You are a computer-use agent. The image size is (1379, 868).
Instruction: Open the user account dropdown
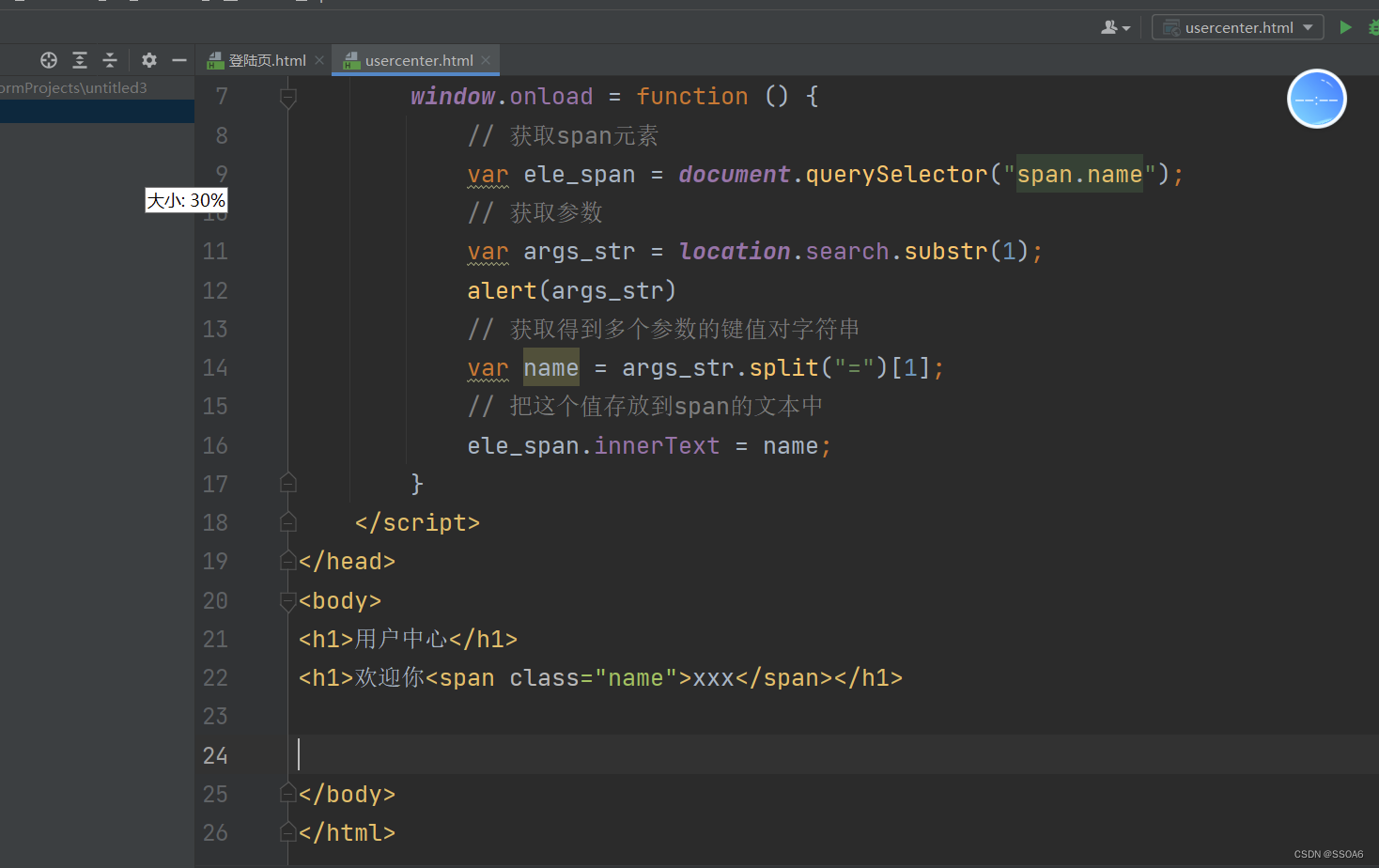point(1115,27)
